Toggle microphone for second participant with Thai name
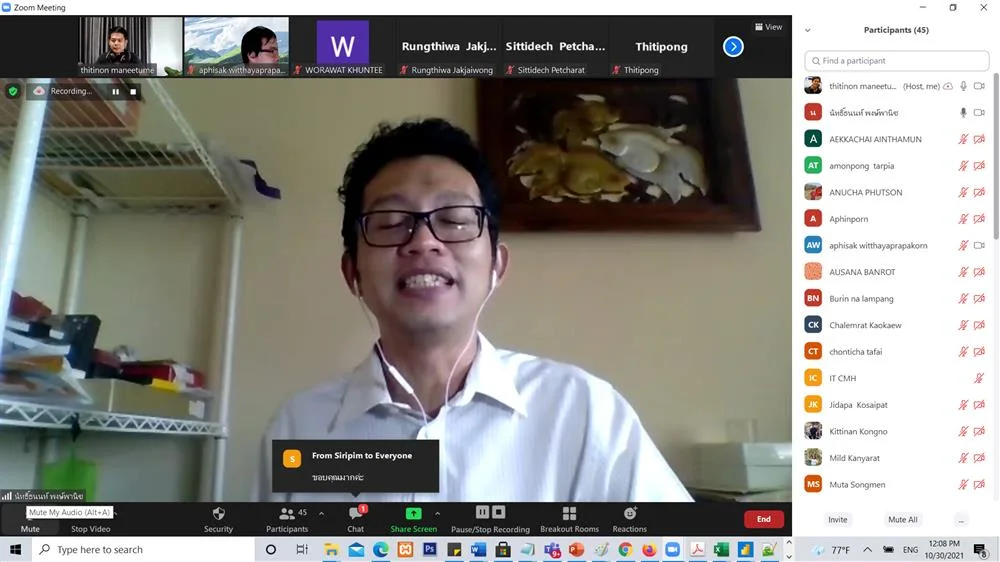1000x562 pixels. point(963,113)
